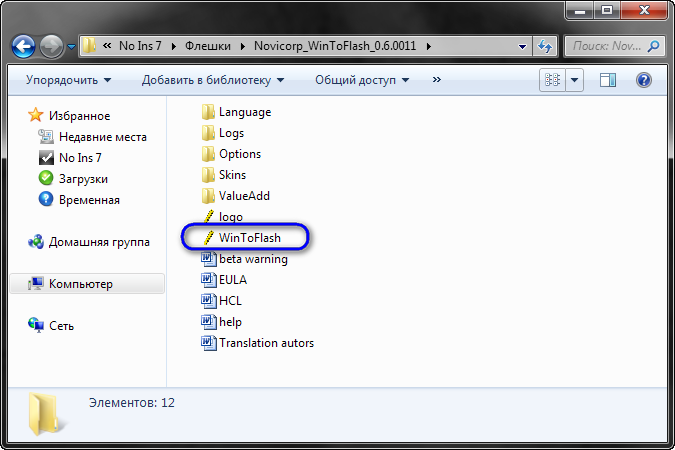This screenshot has width=675, height=450.
Task: Select the Language folder
Action: pos(245,112)
